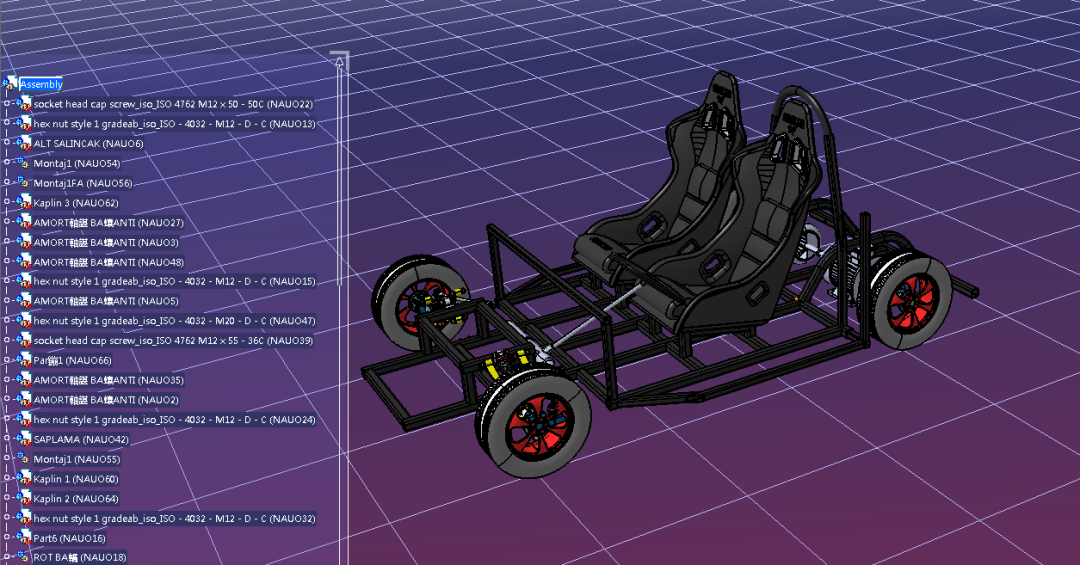The height and width of the screenshot is (565, 1080).
Task: Click the Kaplin 3 (NAUO62) part icon
Action: pos(23,202)
